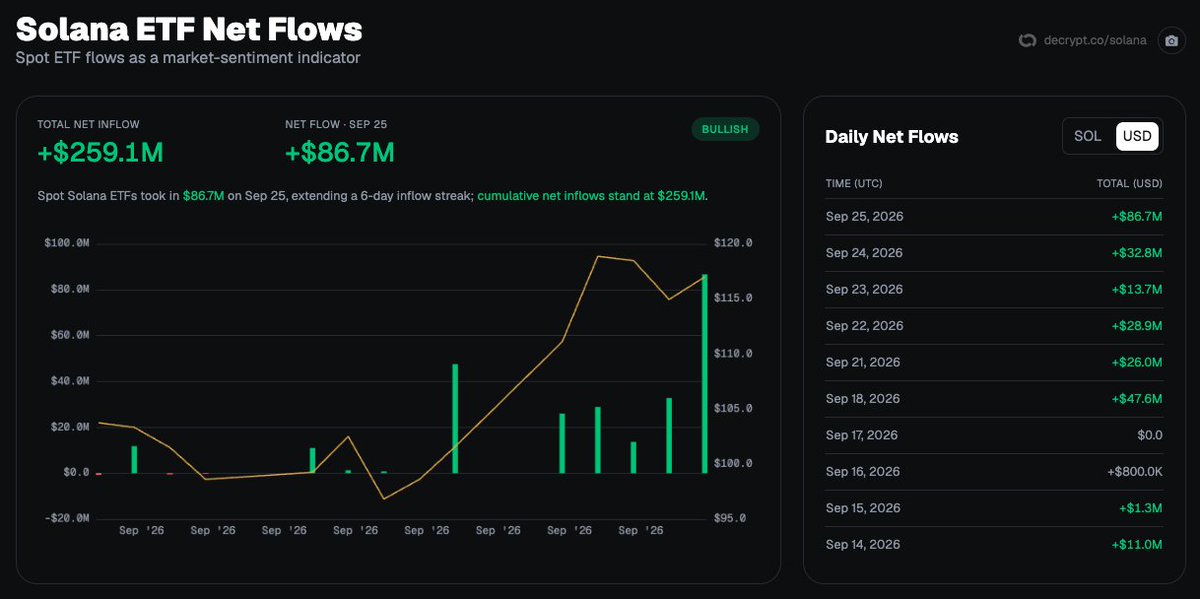Click the BULLISH sentiment badge
The height and width of the screenshot is (599, 1200).
pyautogui.click(x=725, y=130)
